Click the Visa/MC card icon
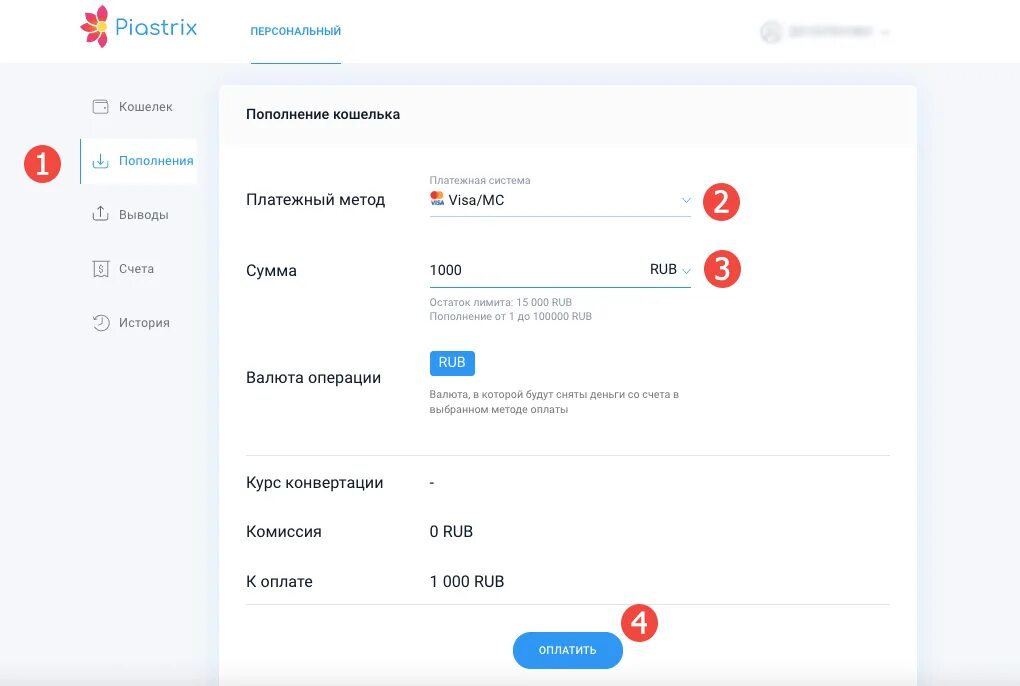The image size is (1020, 686). coord(437,199)
